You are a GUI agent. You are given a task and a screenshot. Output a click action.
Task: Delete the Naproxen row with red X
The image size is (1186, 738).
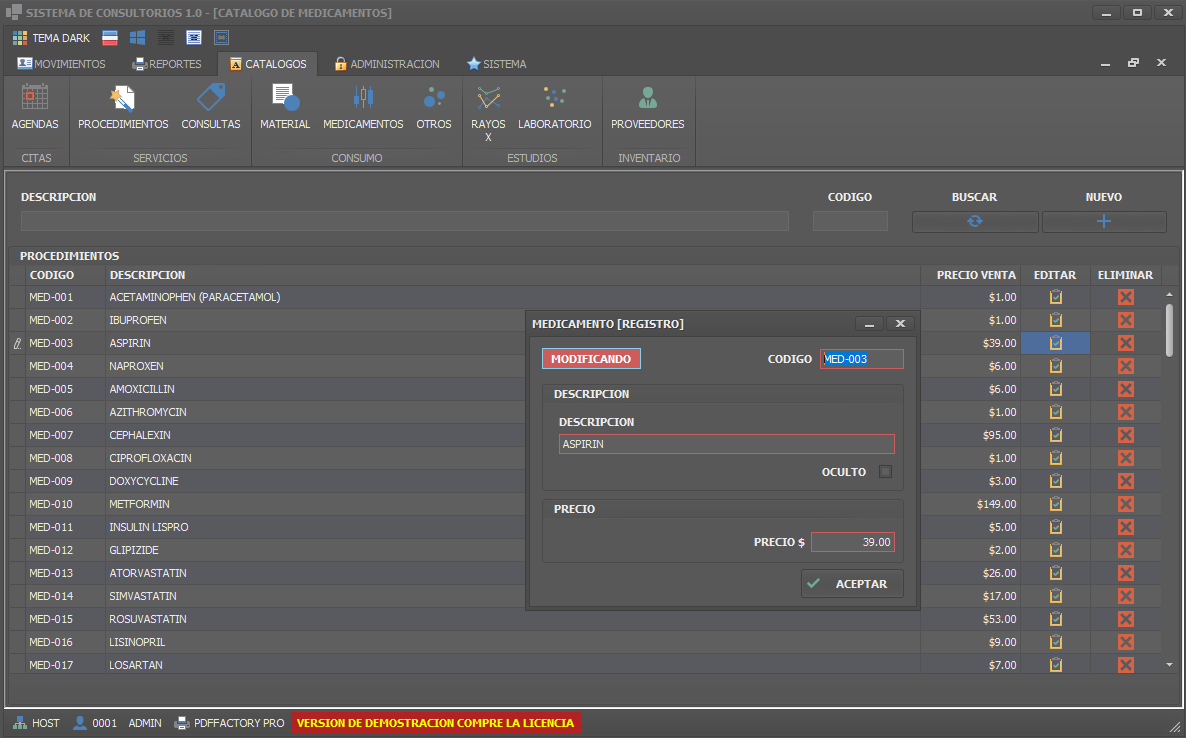tap(1125, 366)
